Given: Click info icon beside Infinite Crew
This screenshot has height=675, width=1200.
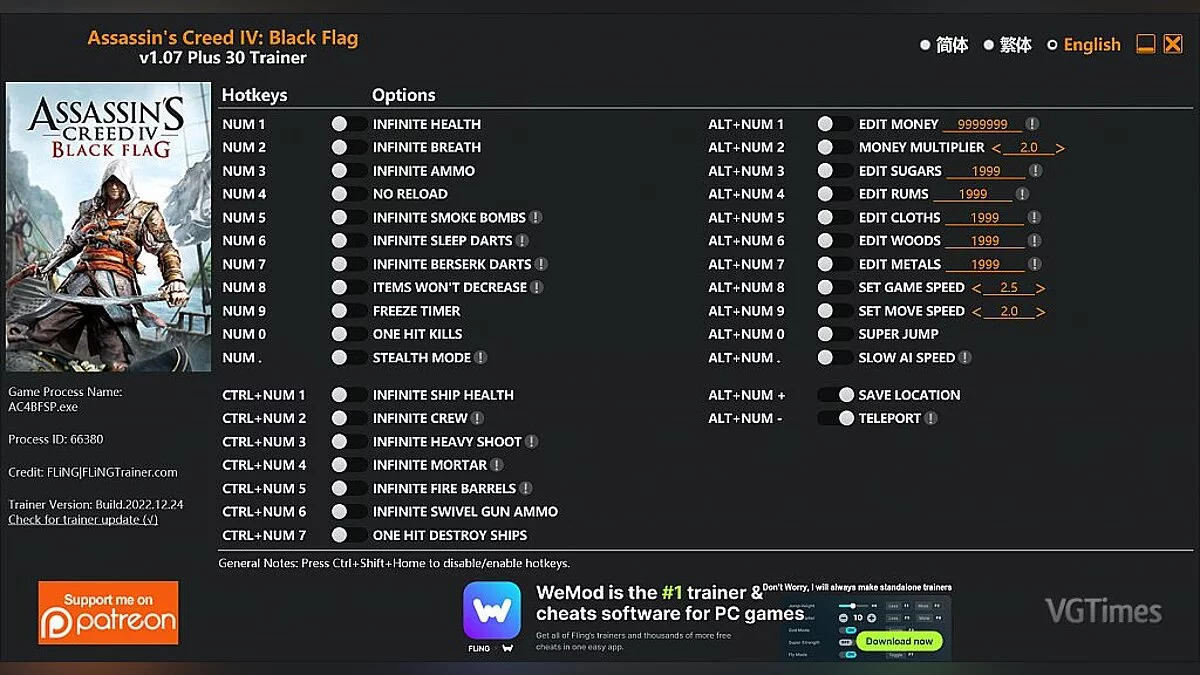Looking at the screenshot, I should pos(477,418).
